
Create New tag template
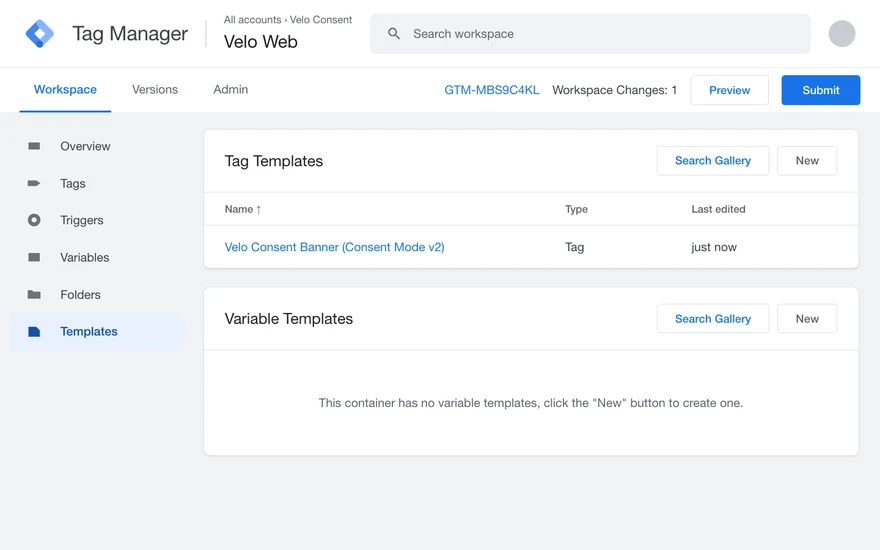(x=807, y=161)
